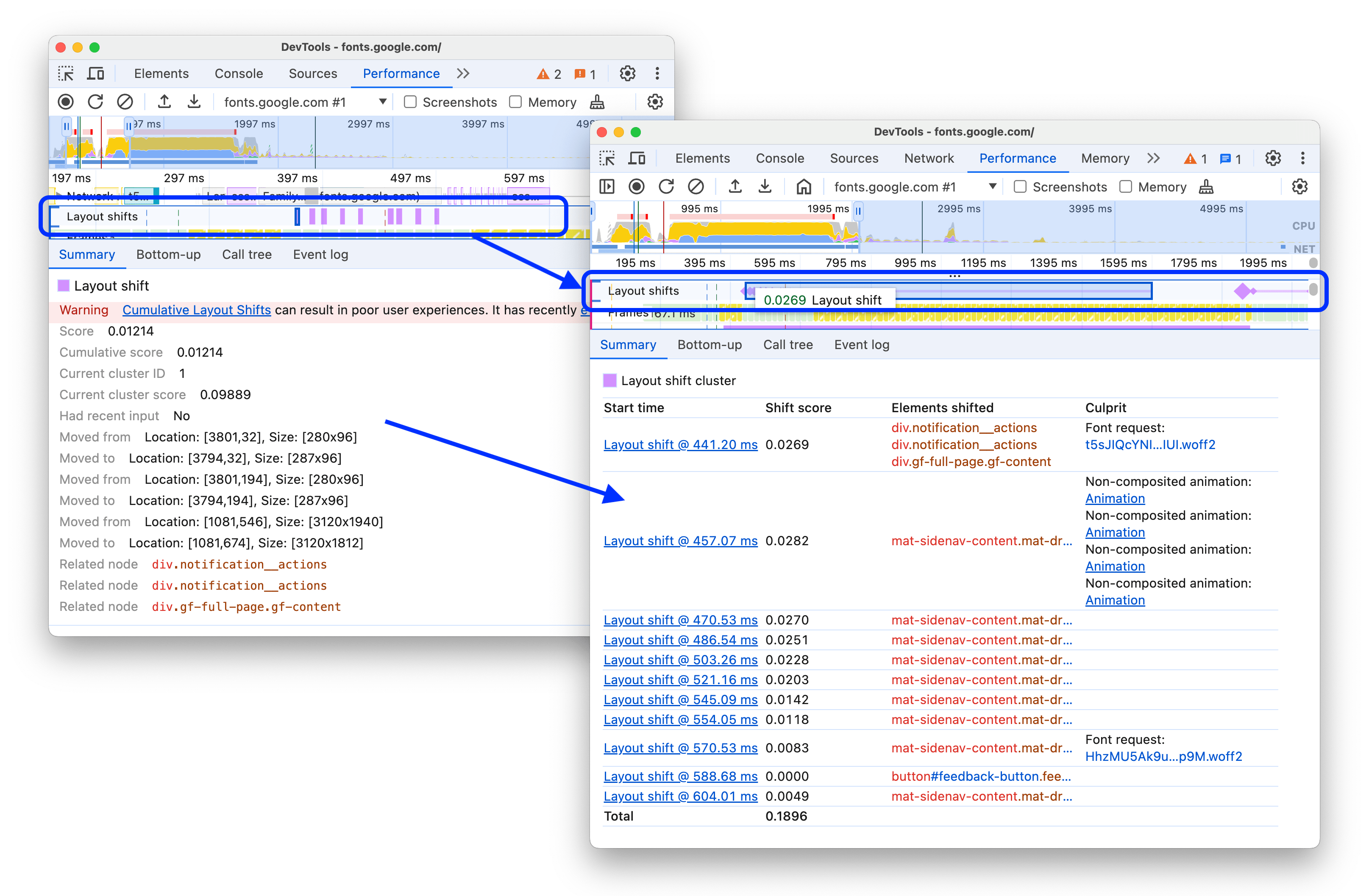Open the Cumulative Layout Shifts link
Viewport: 1369px width, 896px height.
[x=196, y=309]
